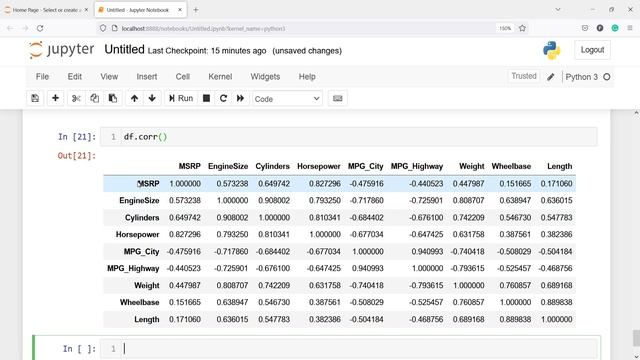Click into the empty code cell
This screenshot has height=360, width=640.
click(x=350, y=349)
